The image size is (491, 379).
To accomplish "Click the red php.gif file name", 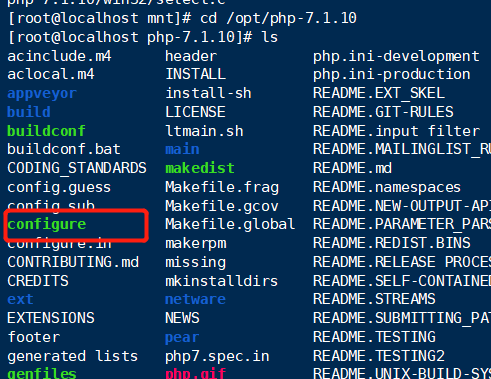I will (195, 373).
